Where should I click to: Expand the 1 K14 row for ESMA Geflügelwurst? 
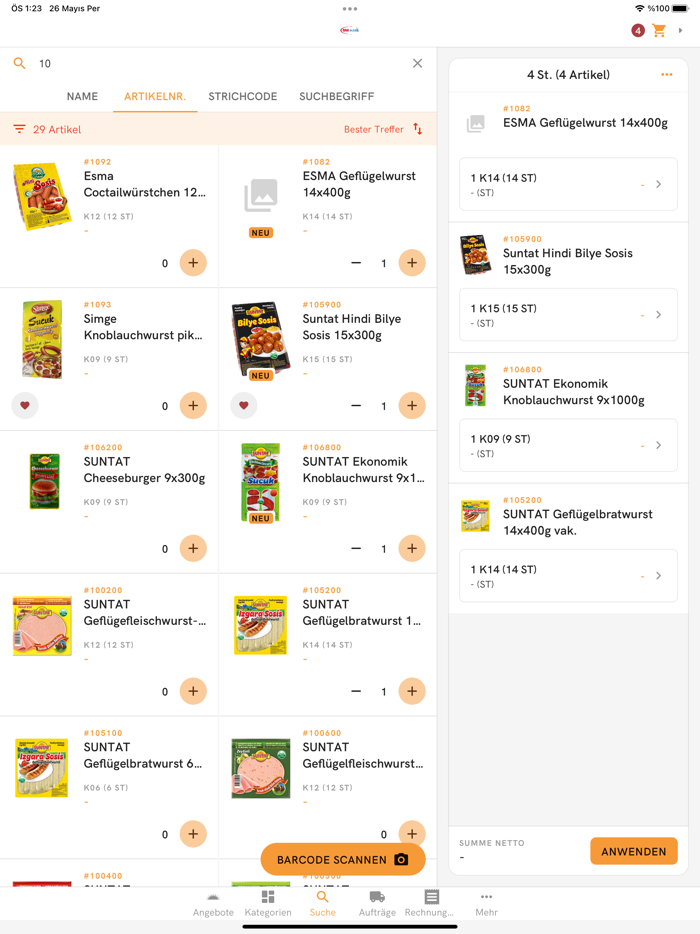658,184
